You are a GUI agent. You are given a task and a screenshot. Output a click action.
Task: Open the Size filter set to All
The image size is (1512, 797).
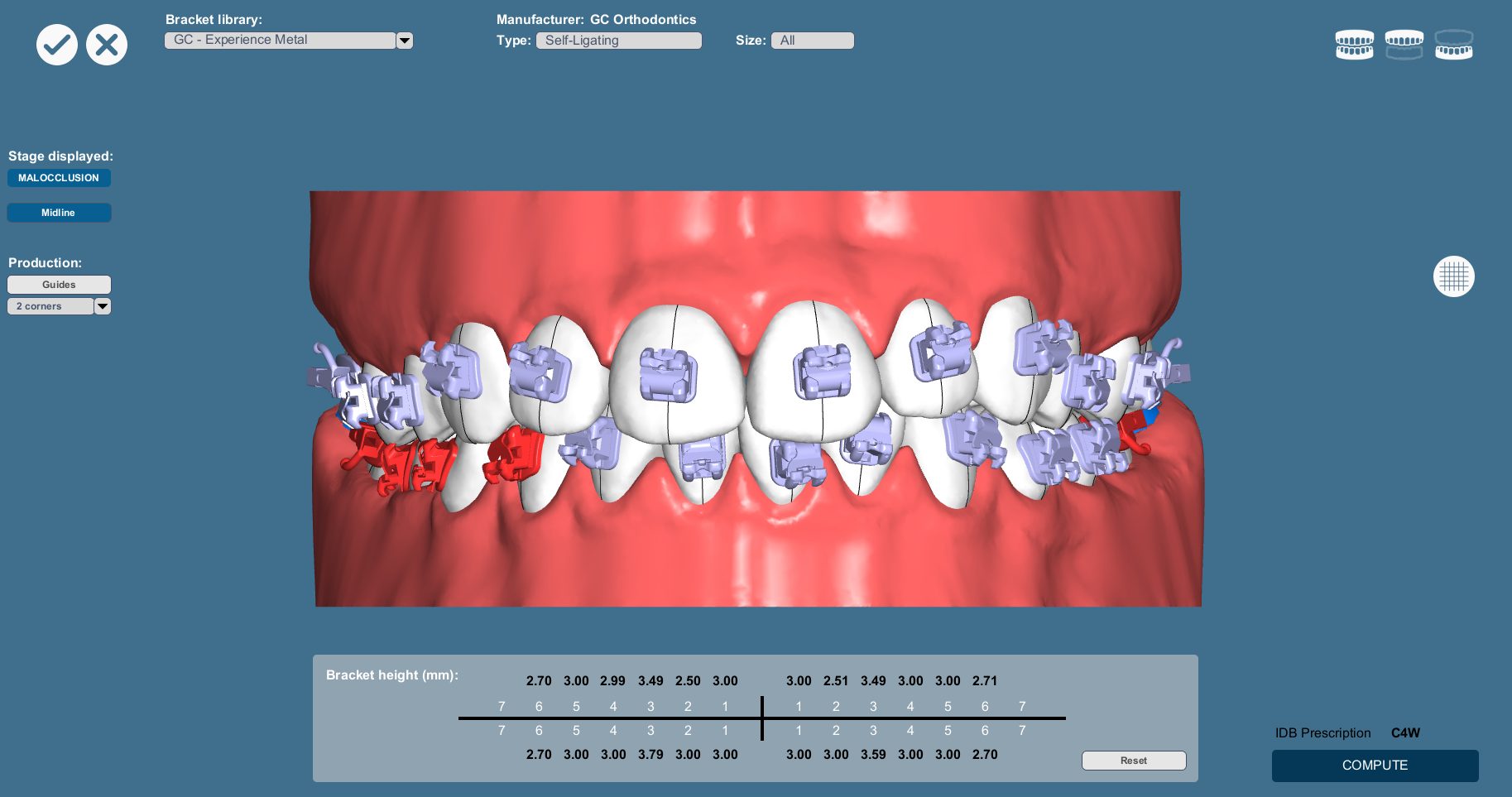pyautogui.click(x=812, y=40)
